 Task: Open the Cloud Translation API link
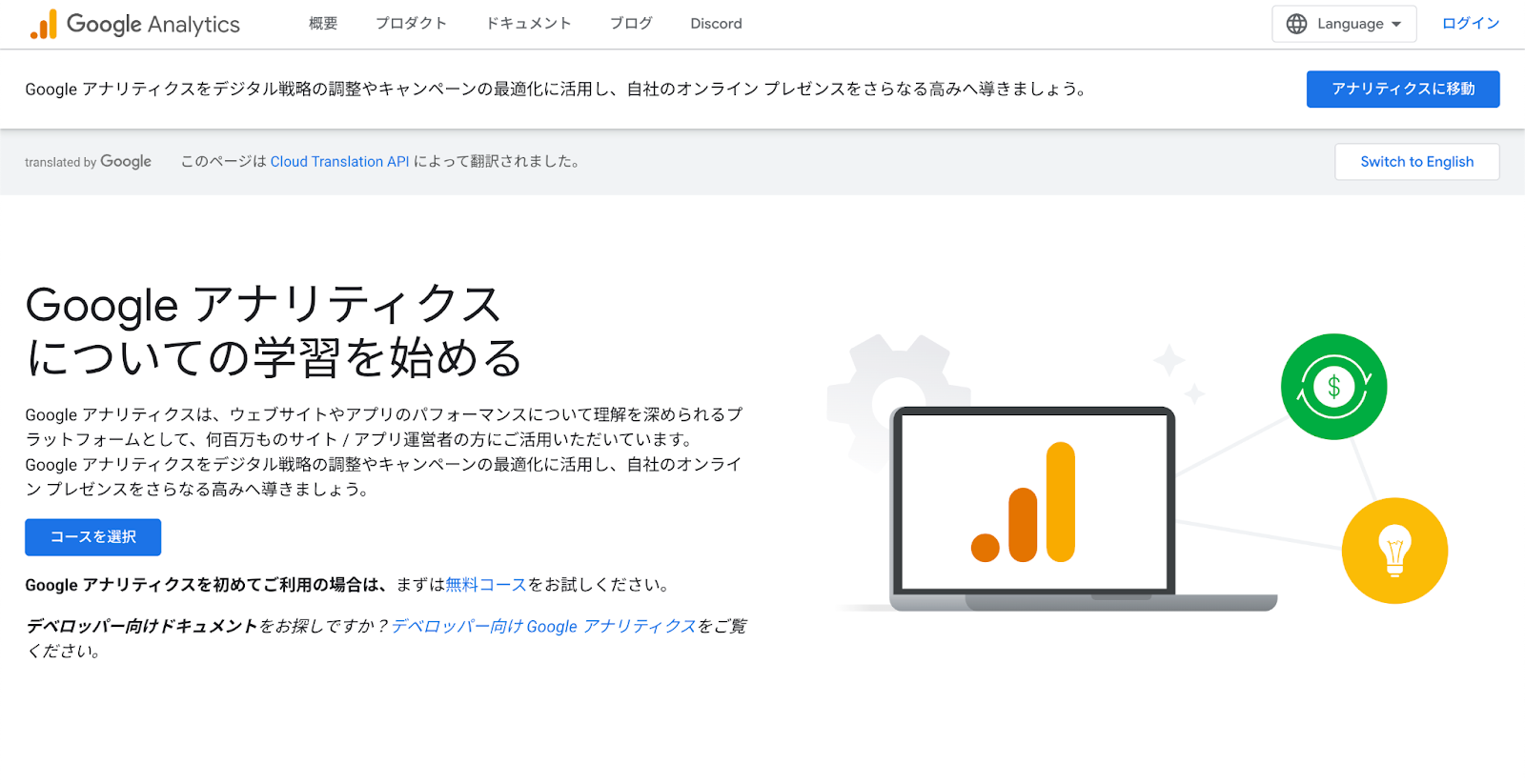[339, 162]
